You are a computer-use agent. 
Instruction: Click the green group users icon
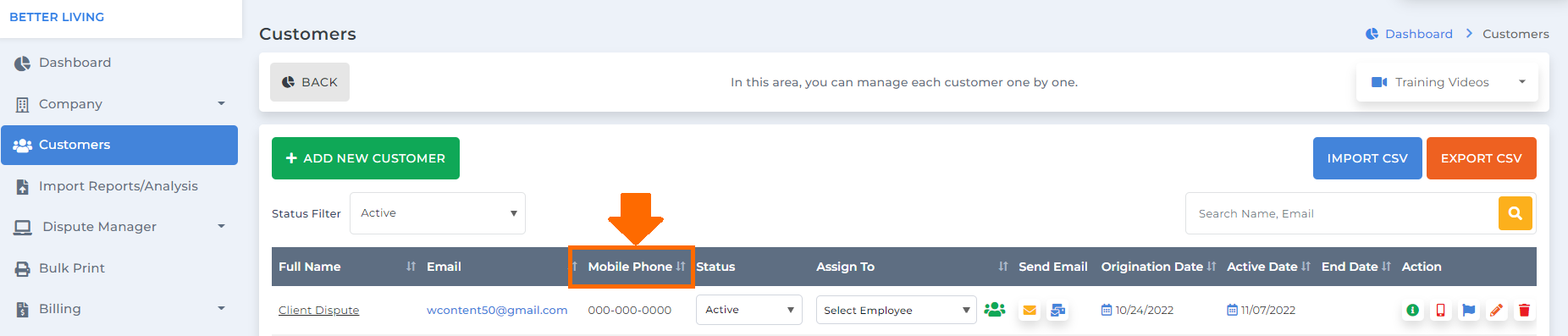(x=995, y=310)
